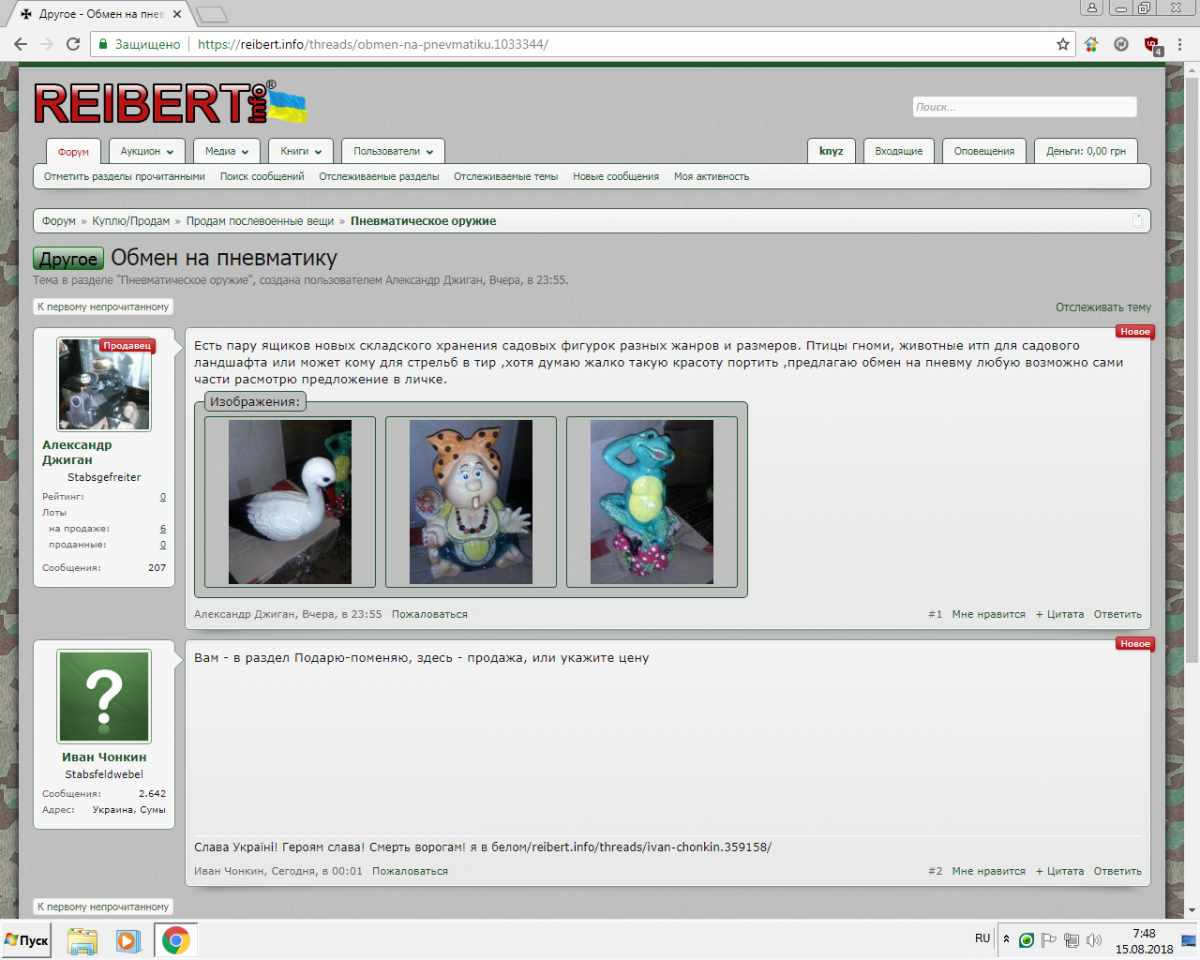The image size is (1200, 960).
Task: Open the Александр Джиган username in sidebar
Action: point(77,453)
